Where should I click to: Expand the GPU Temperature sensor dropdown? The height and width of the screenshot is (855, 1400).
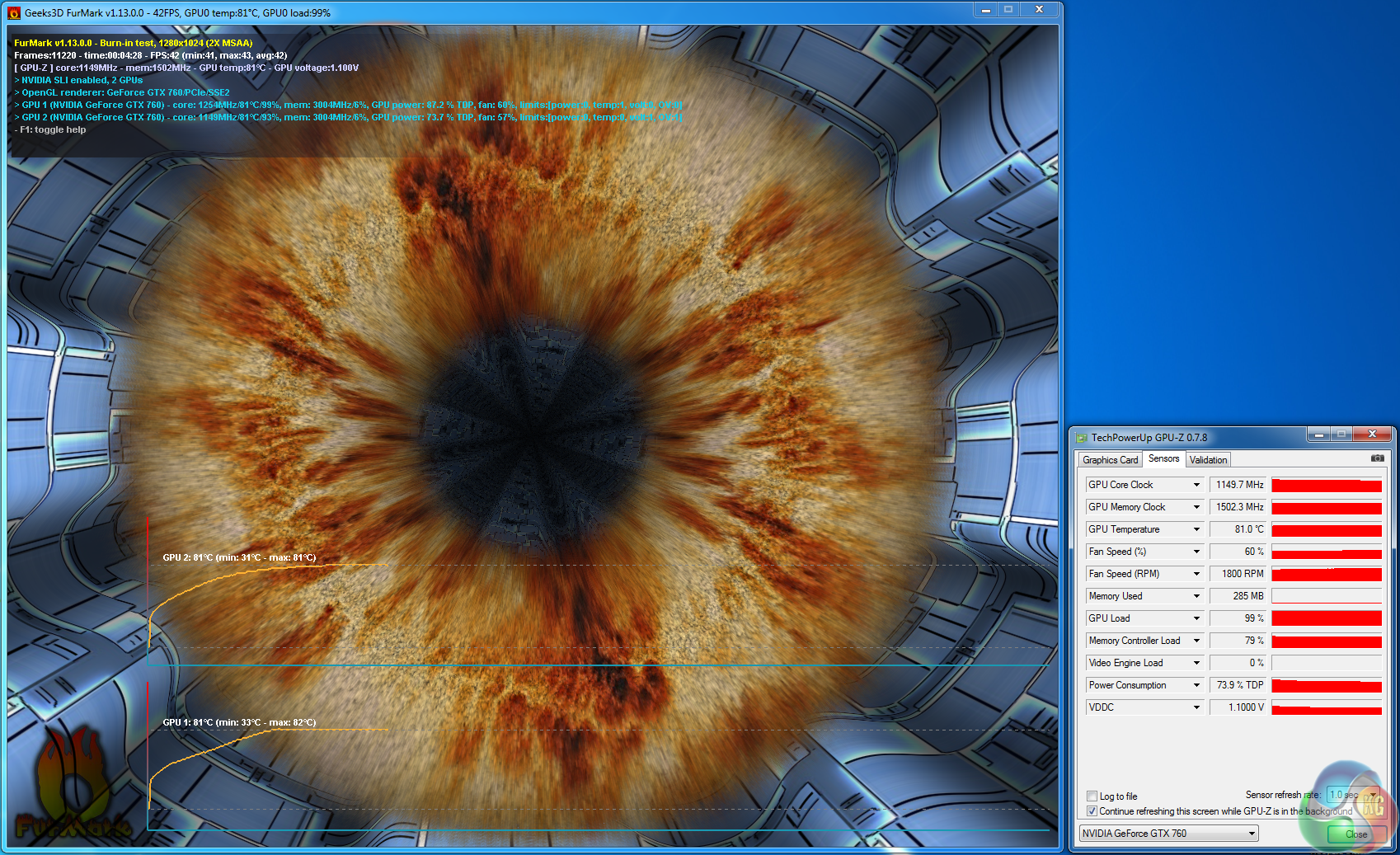click(x=1196, y=529)
